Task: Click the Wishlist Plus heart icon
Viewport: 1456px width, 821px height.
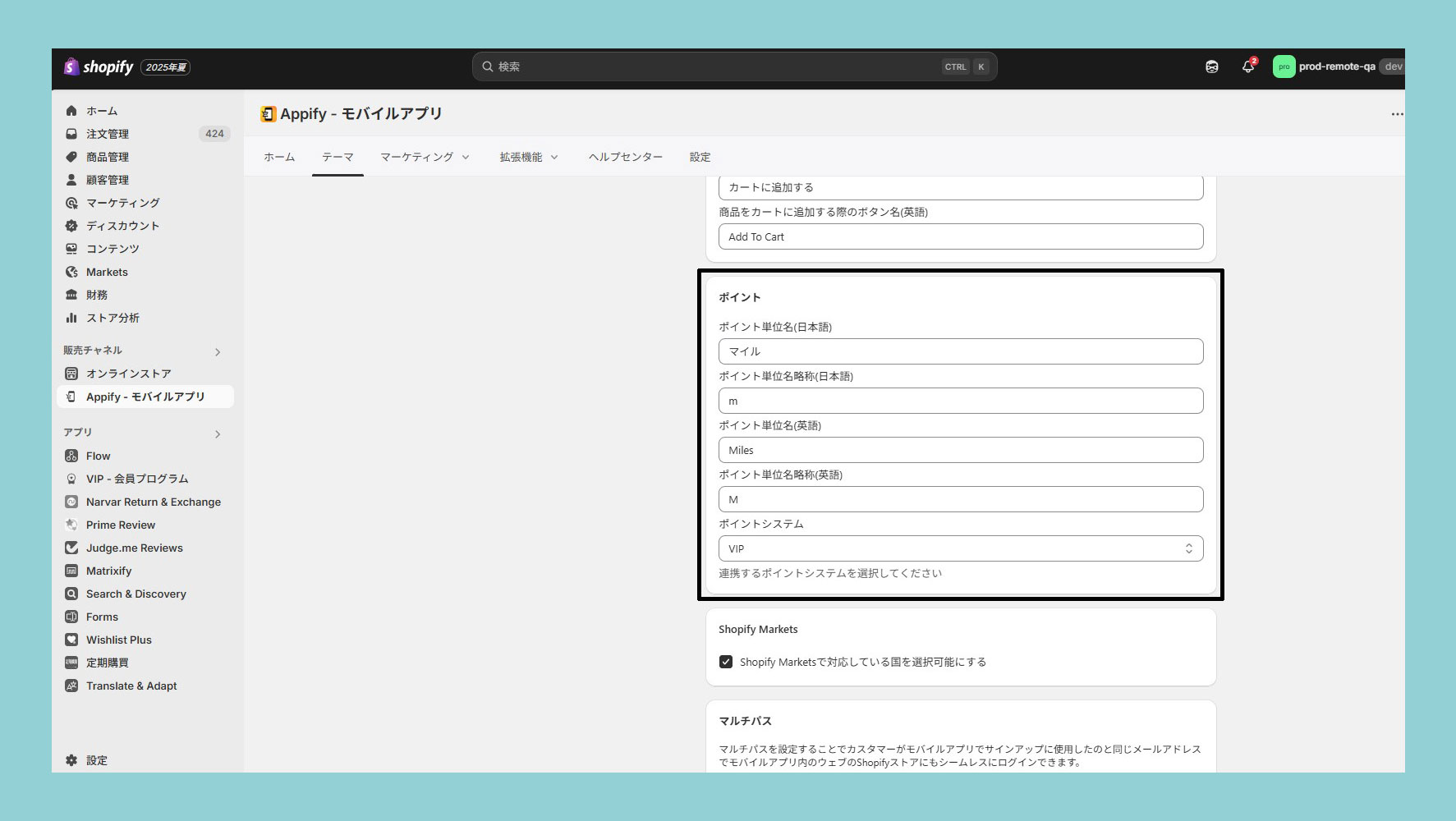Action: pyautogui.click(x=71, y=640)
